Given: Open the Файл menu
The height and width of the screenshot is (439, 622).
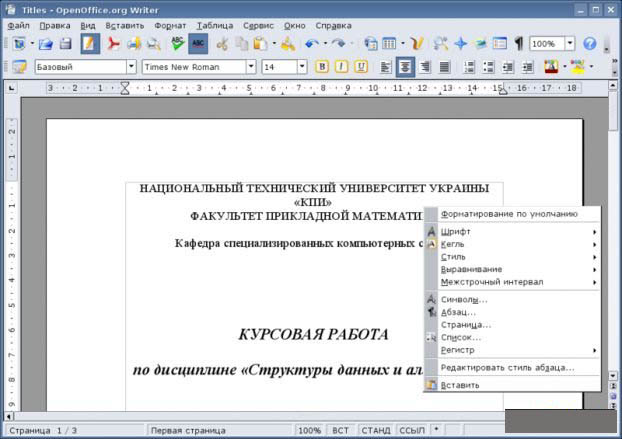Looking at the screenshot, I should tap(18, 26).
